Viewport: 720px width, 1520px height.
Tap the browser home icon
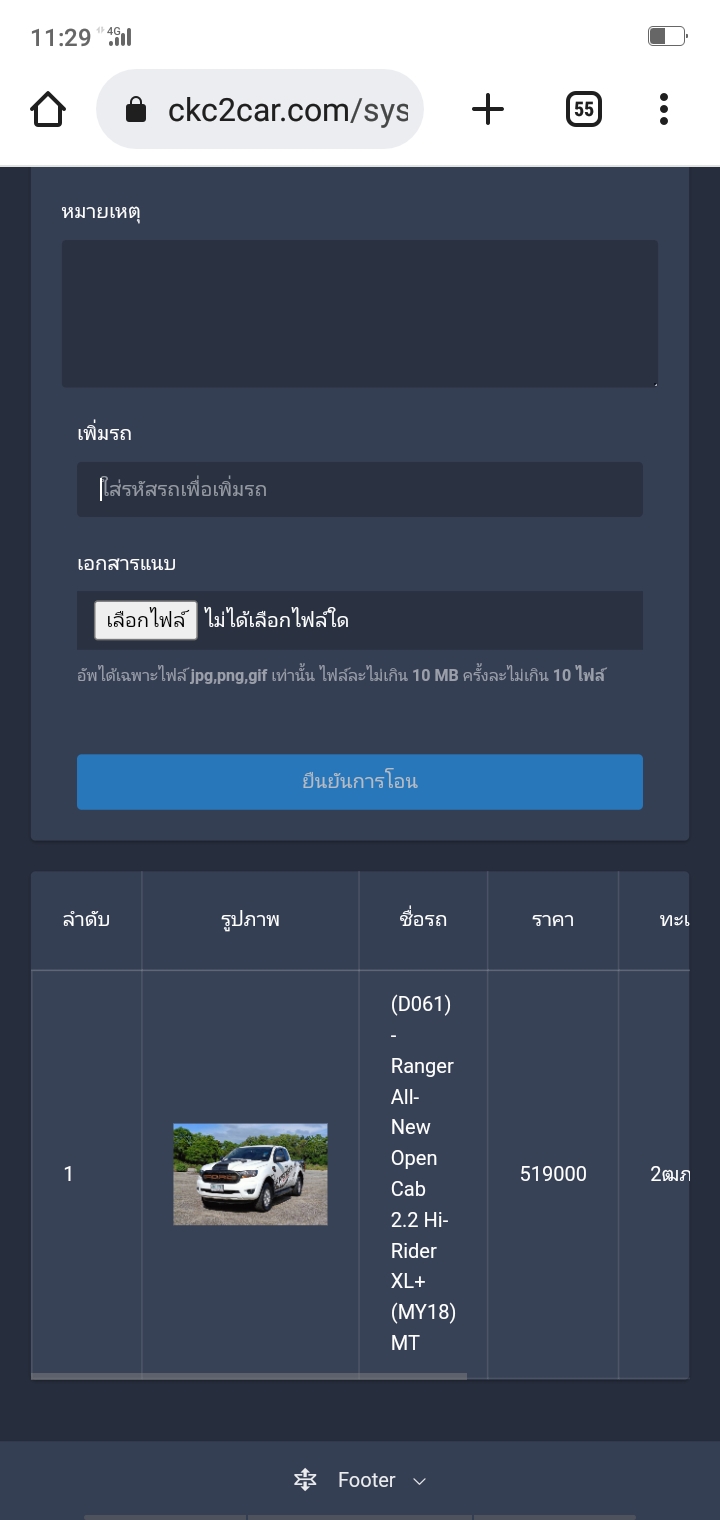pos(48,109)
